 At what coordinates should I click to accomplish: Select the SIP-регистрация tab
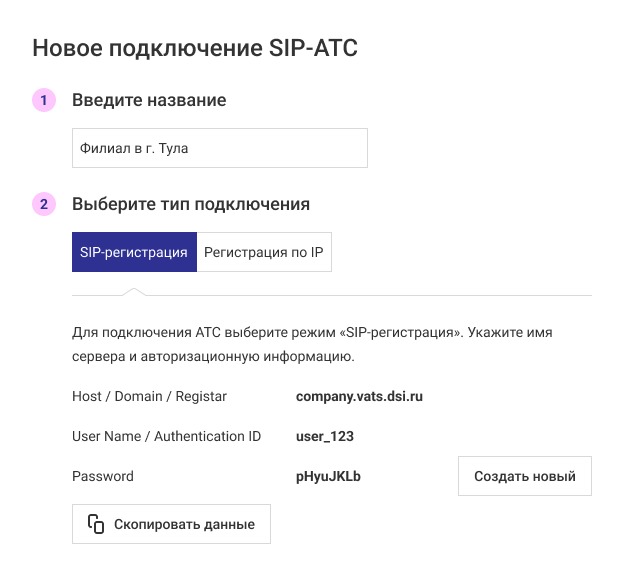134,253
